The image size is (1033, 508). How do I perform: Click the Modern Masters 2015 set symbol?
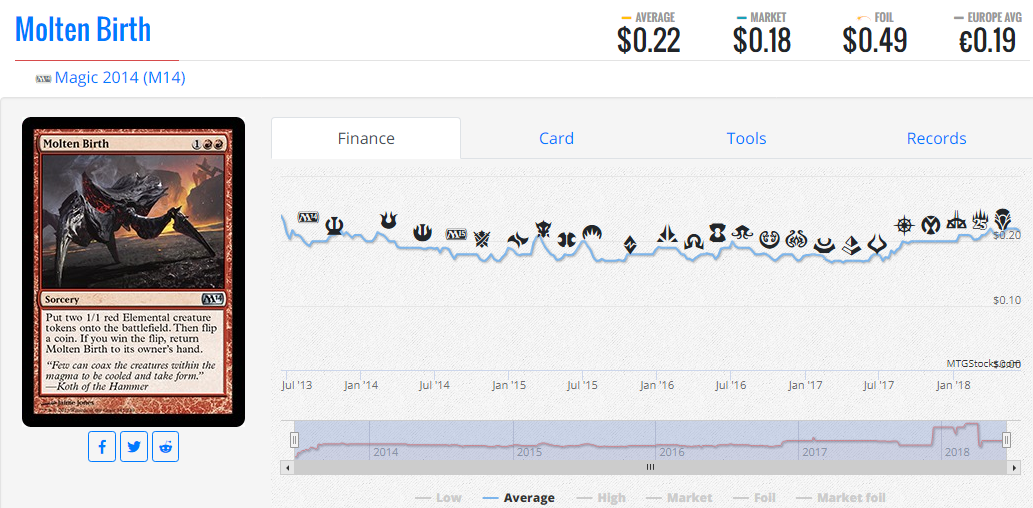point(567,239)
